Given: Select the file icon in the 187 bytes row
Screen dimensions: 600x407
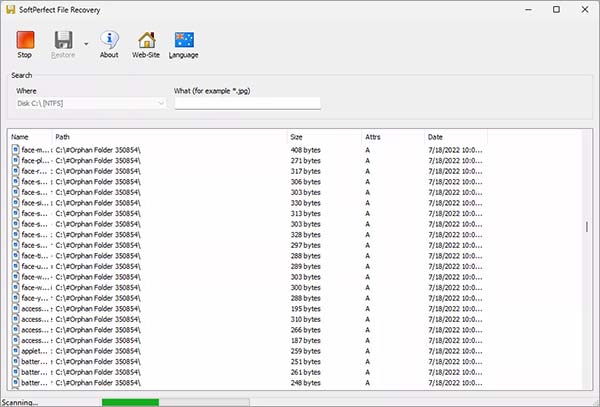Looking at the screenshot, I should point(16,340).
